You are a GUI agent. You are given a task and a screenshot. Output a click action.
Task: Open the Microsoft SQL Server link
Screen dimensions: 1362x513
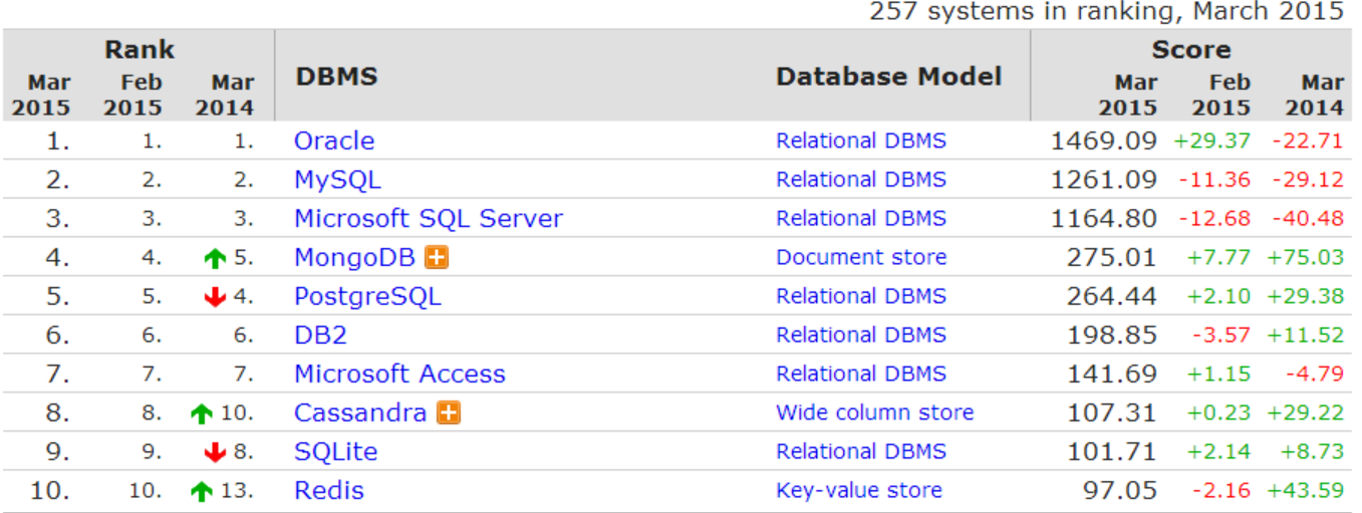click(x=428, y=218)
